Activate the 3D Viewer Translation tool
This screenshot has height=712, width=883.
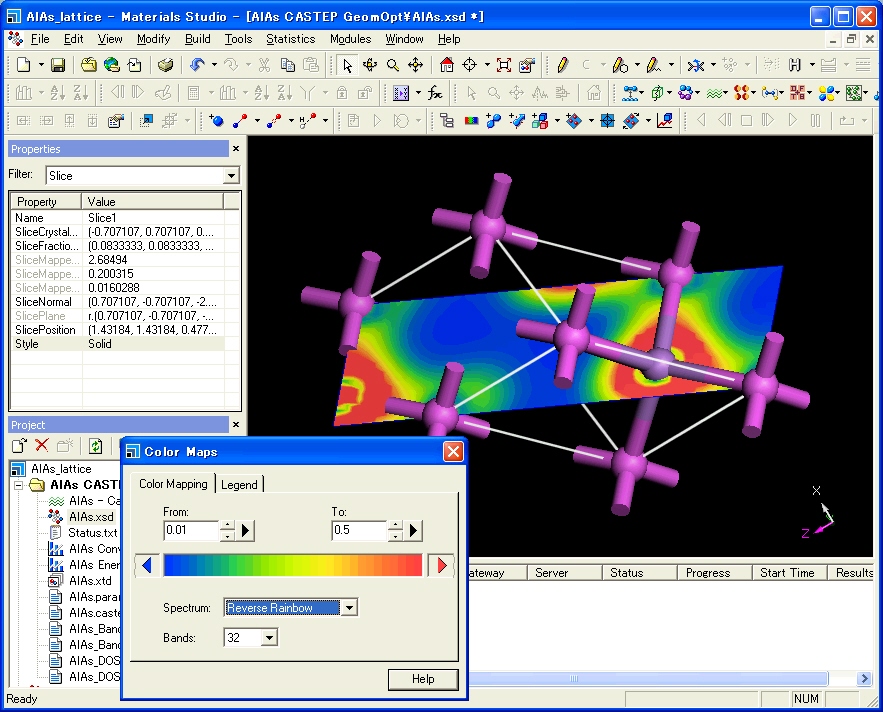coord(416,65)
